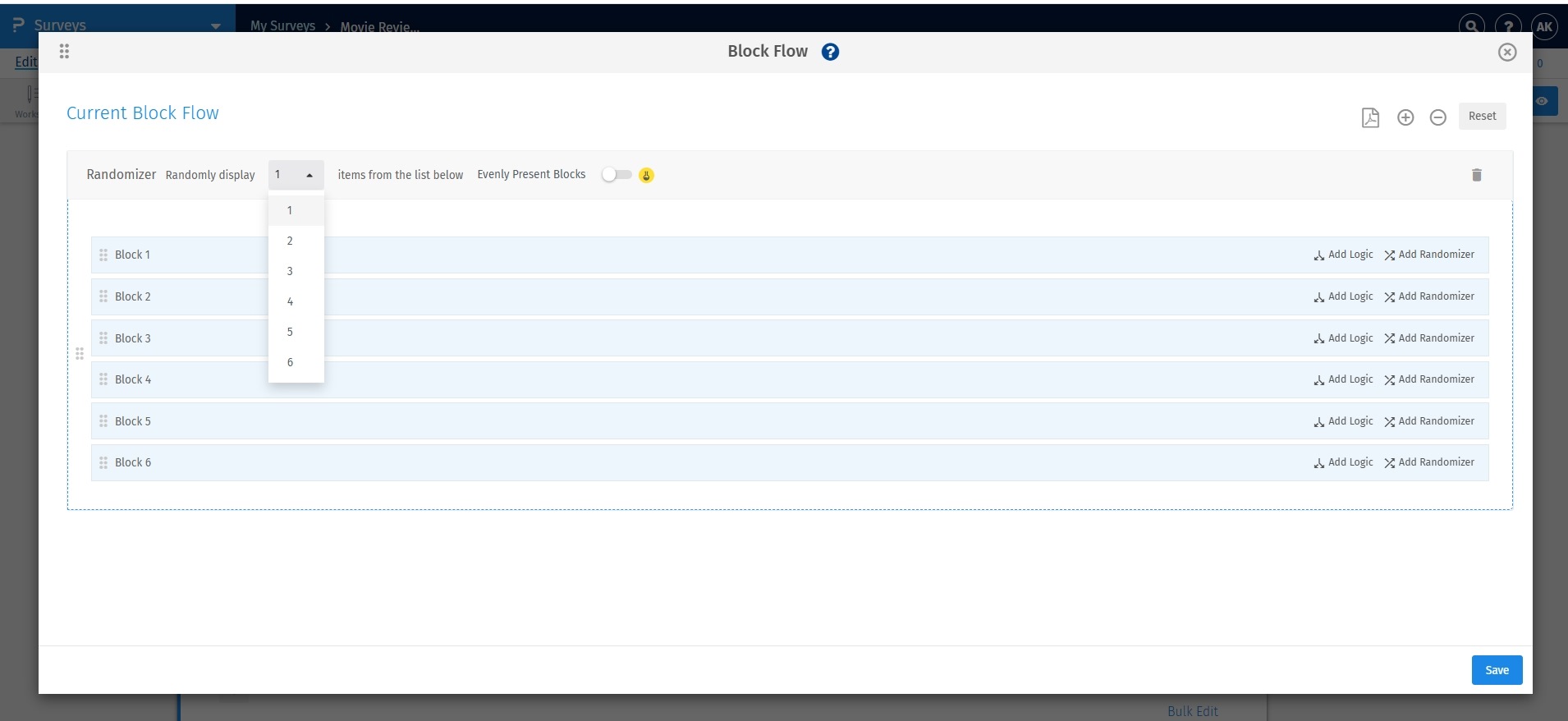
Task: Click the dialog drag handle beside the title
Action: tap(64, 52)
